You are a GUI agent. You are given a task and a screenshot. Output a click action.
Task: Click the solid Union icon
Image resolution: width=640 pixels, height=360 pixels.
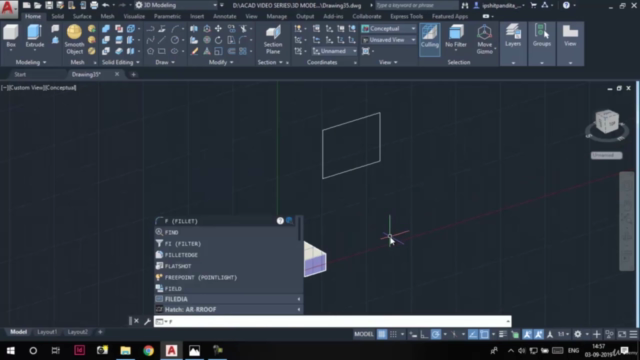[x=106, y=29]
